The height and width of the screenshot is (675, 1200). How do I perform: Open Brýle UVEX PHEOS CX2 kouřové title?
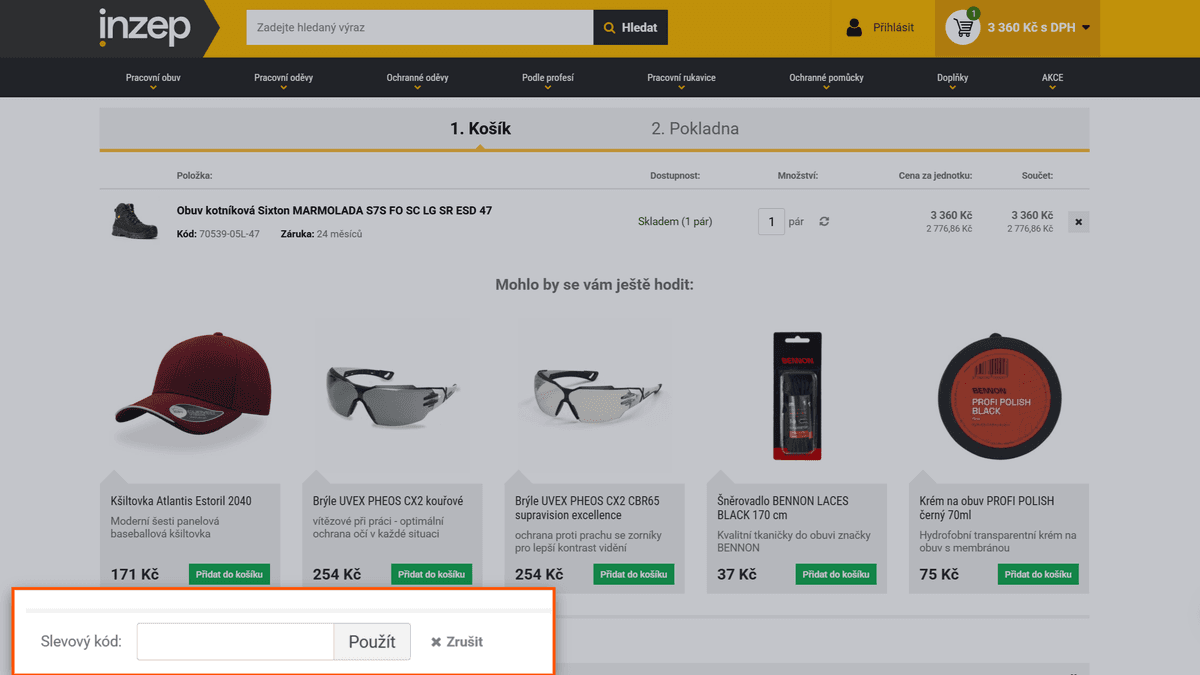tap(388, 501)
